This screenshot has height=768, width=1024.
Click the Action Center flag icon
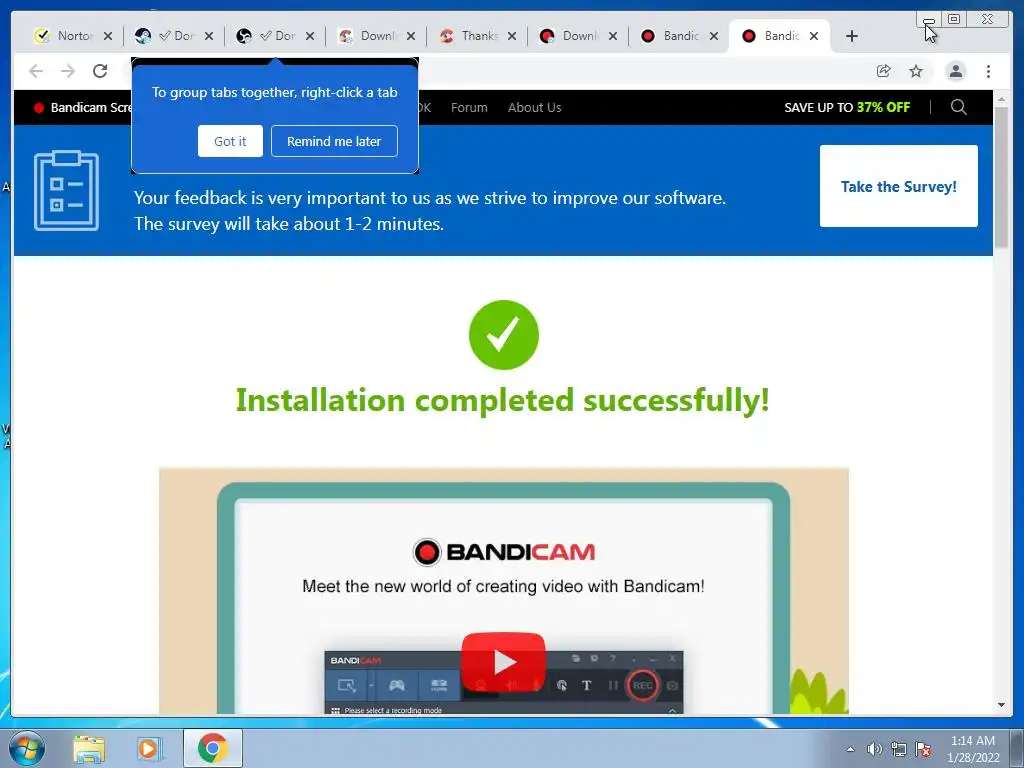tap(923, 749)
